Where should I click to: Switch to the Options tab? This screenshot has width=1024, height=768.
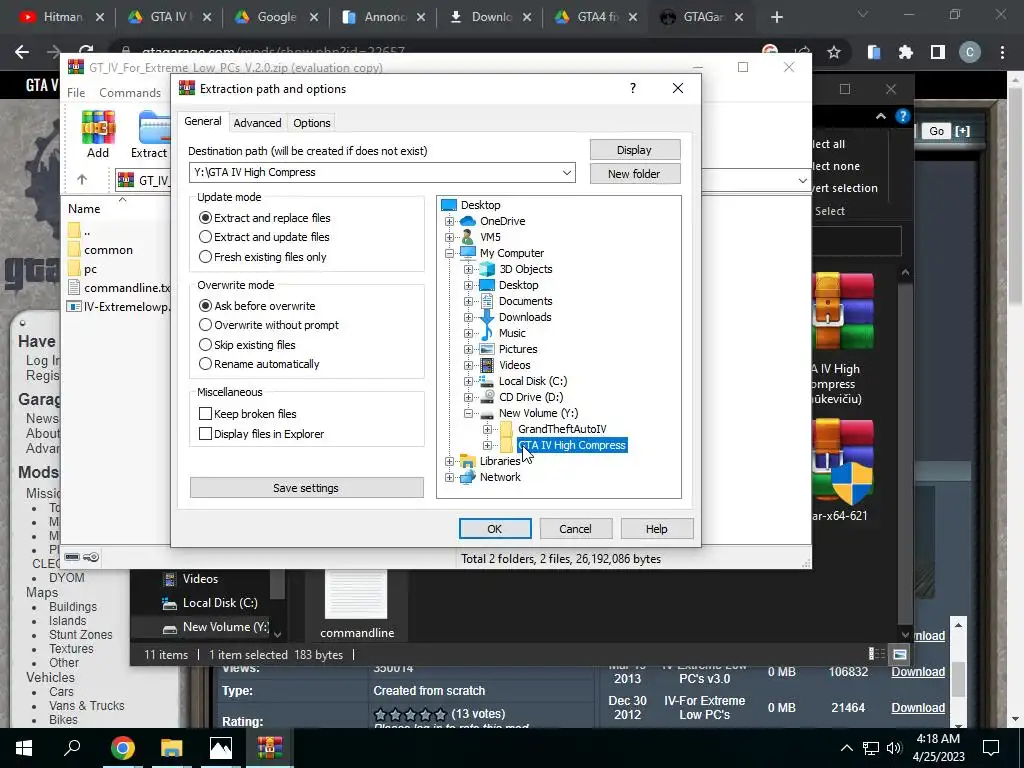pos(312,123)
